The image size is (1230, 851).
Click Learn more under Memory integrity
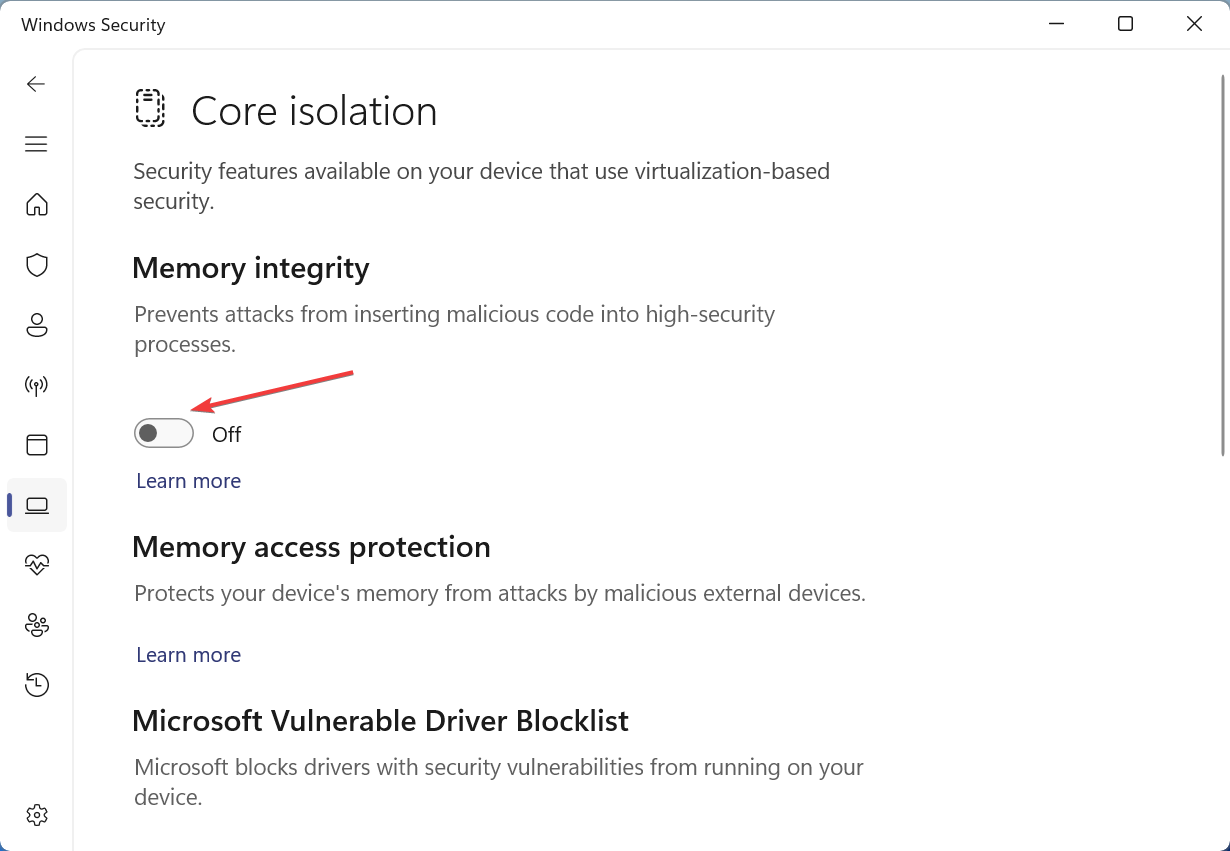pyautogui.click(x=188, y=481)
